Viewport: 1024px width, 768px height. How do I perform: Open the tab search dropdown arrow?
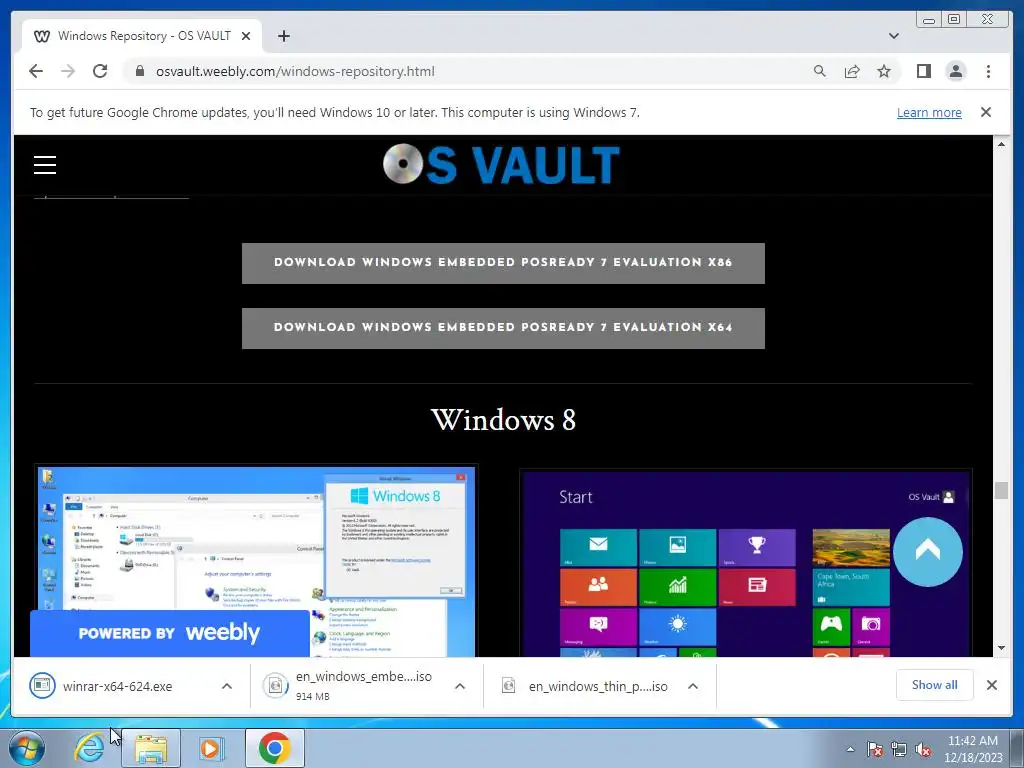coord(893,36)
